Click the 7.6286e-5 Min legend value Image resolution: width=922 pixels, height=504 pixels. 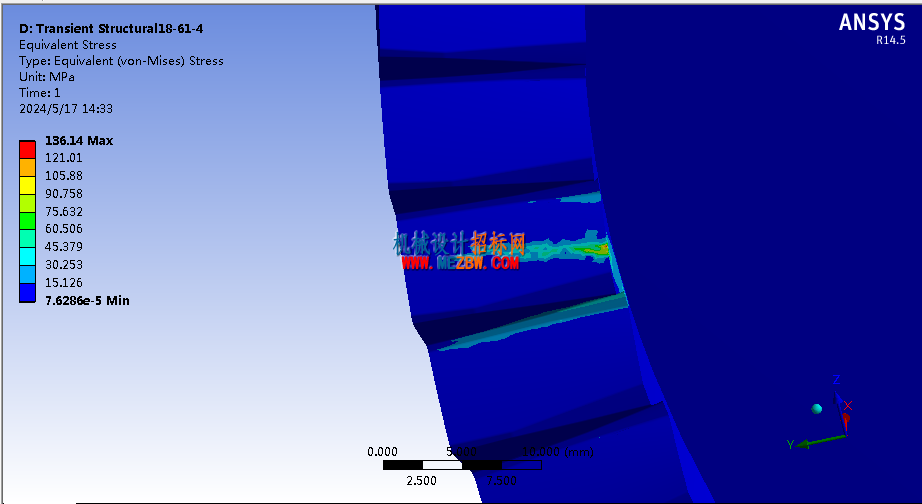pyautogui.click(x=87, y=301)
